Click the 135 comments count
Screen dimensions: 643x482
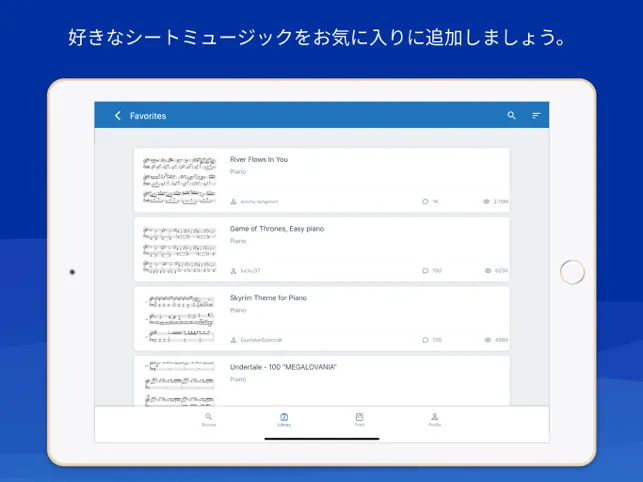tap(437, 340)
